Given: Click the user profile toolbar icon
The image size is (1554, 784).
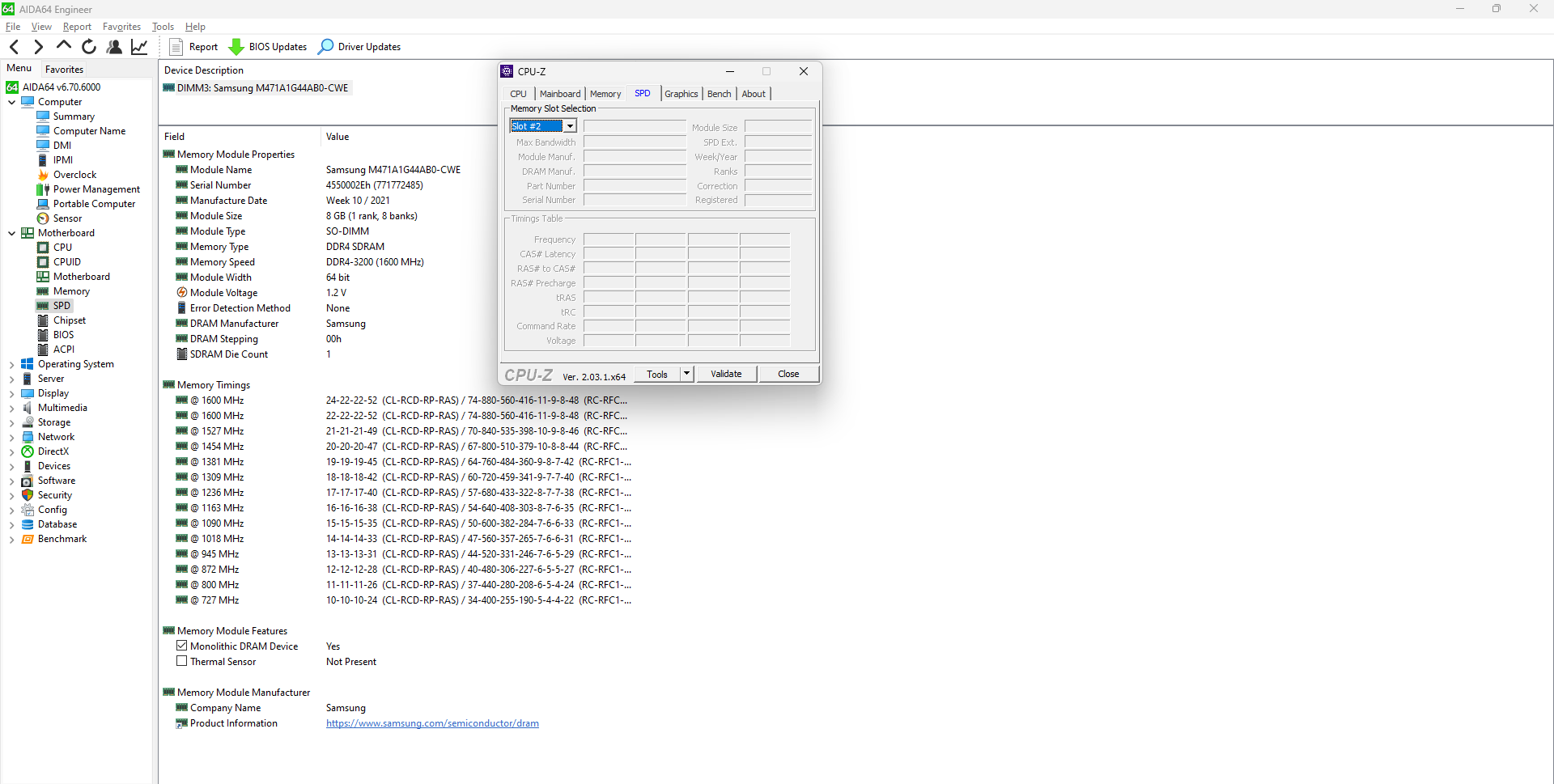Looking at the screenshot, I should tap(114, 47).
